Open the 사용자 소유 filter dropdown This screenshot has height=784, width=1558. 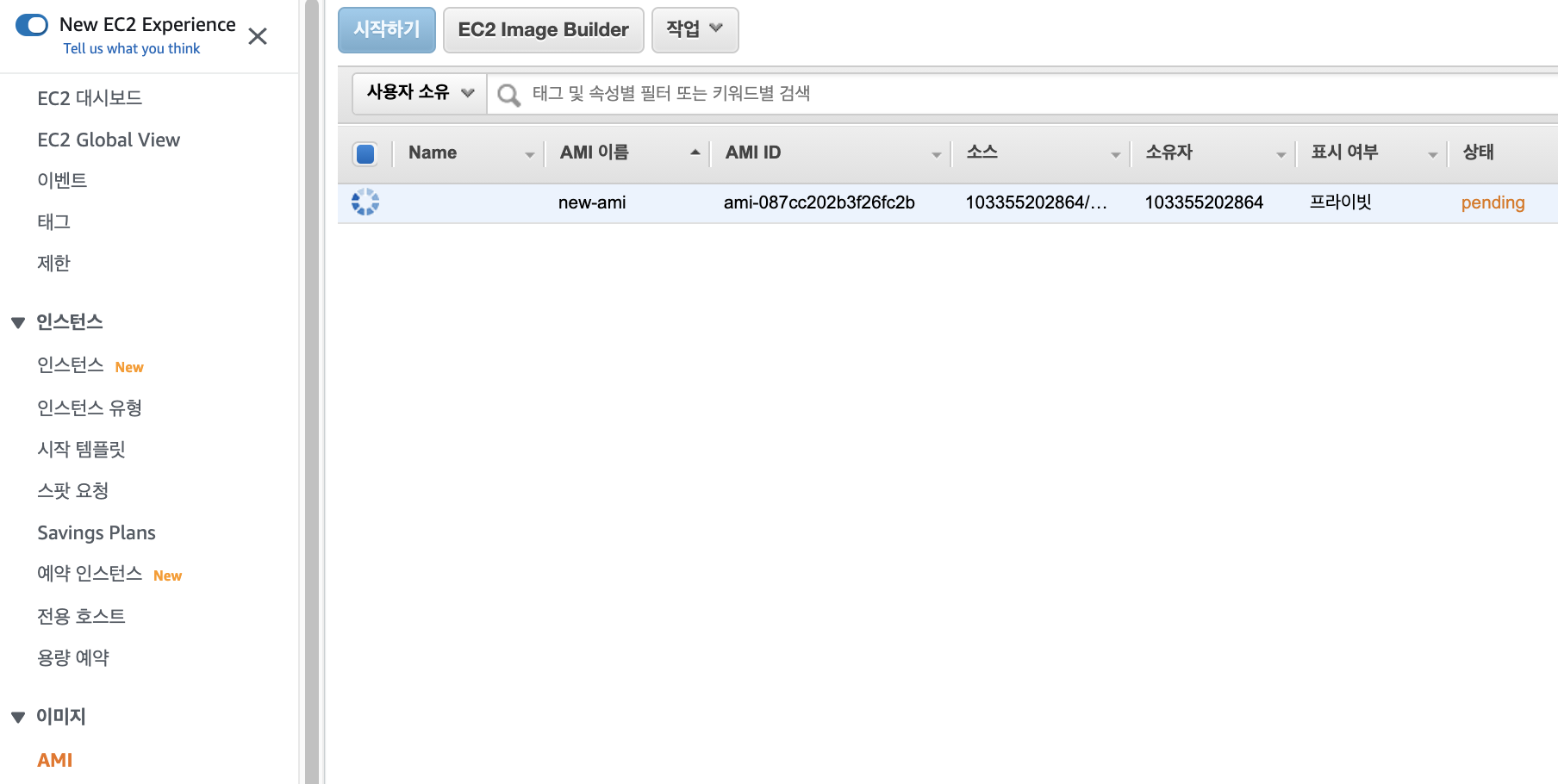[421, 93]
